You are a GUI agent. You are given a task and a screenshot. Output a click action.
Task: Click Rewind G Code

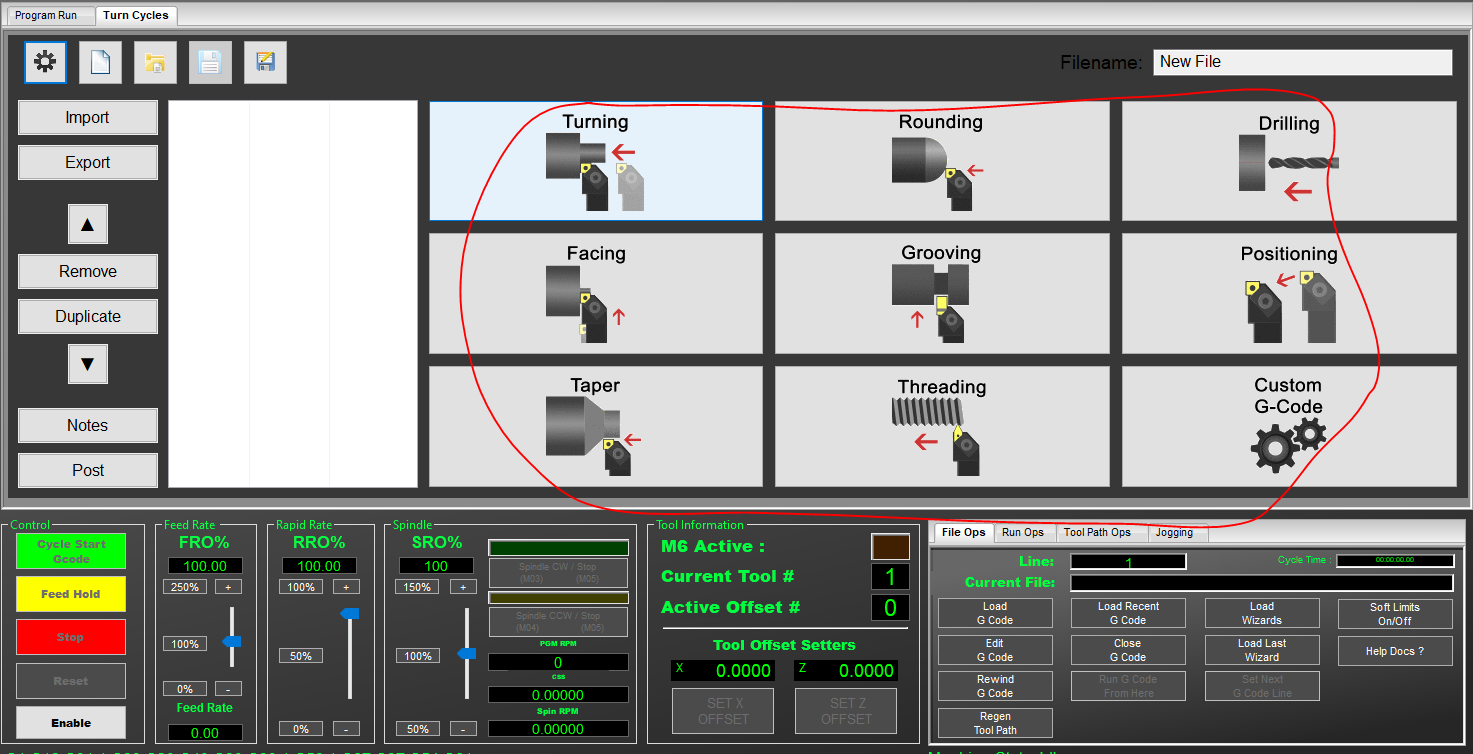pos(995,686)
